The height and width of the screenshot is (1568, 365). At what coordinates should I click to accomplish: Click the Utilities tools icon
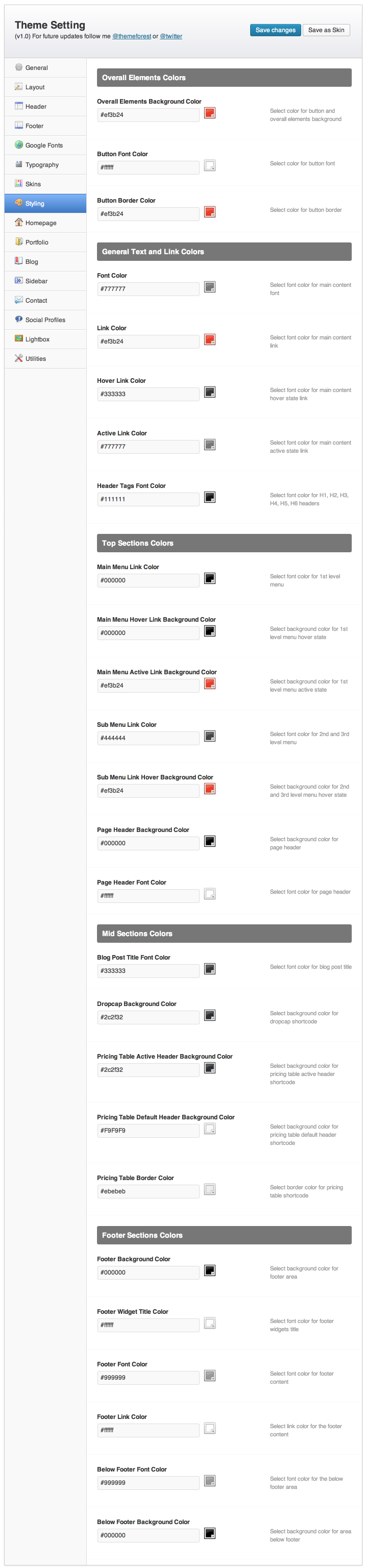tap(19, 358)
